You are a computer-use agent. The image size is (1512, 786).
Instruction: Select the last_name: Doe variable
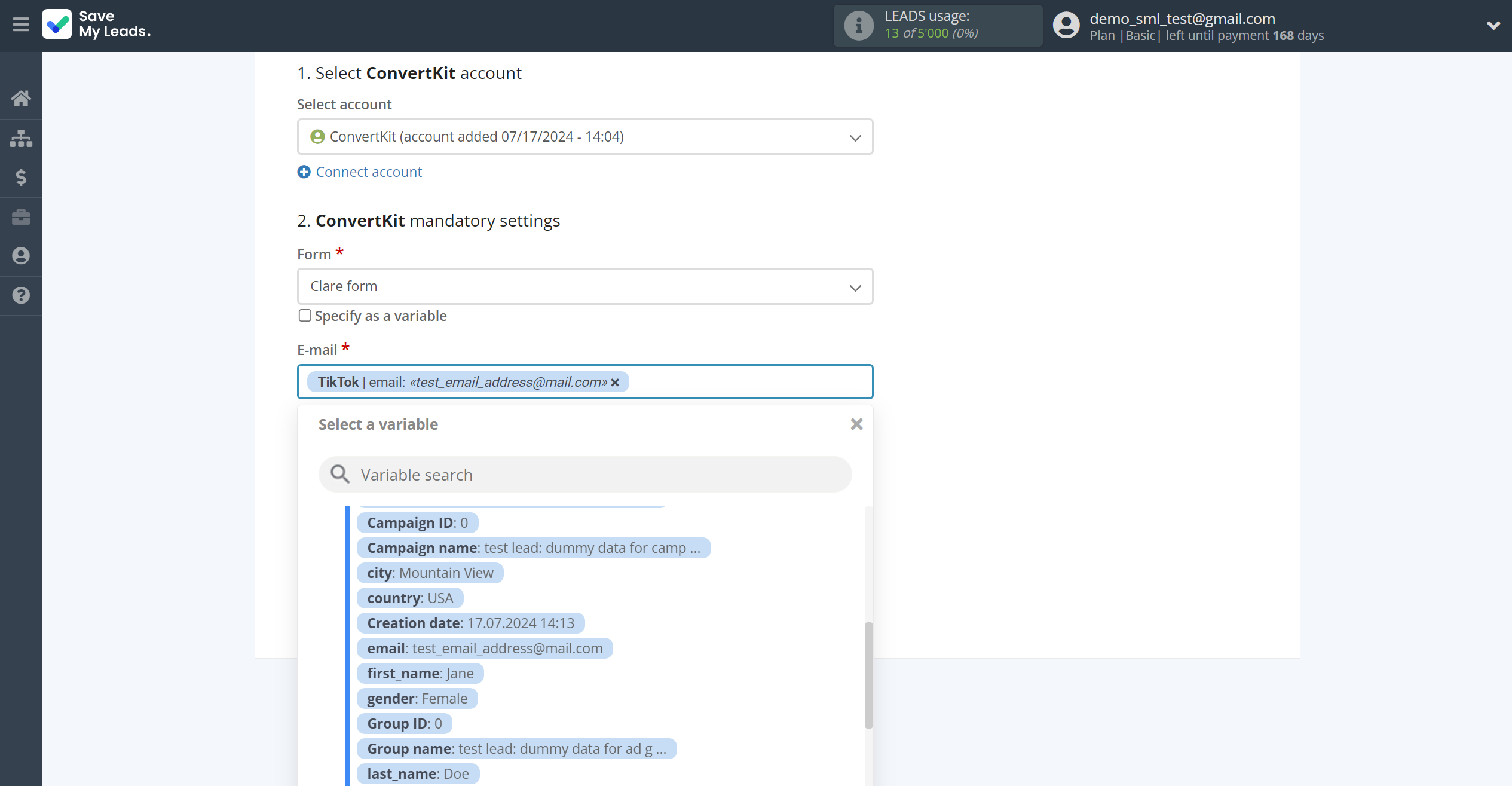tap(418, 774)
